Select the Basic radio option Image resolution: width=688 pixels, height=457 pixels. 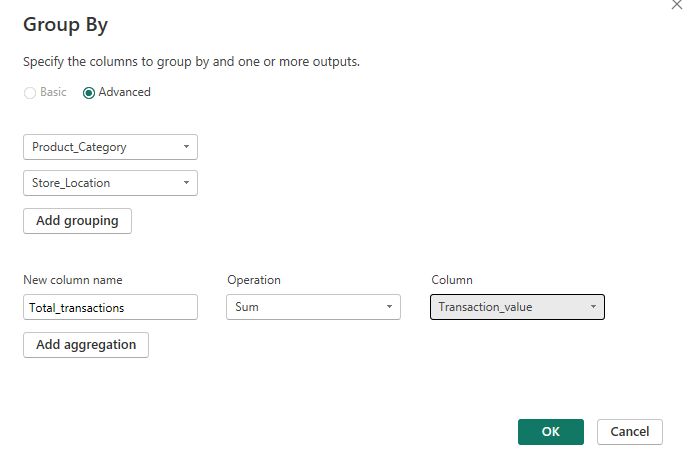pyautogui.click(x=30, y=92)
